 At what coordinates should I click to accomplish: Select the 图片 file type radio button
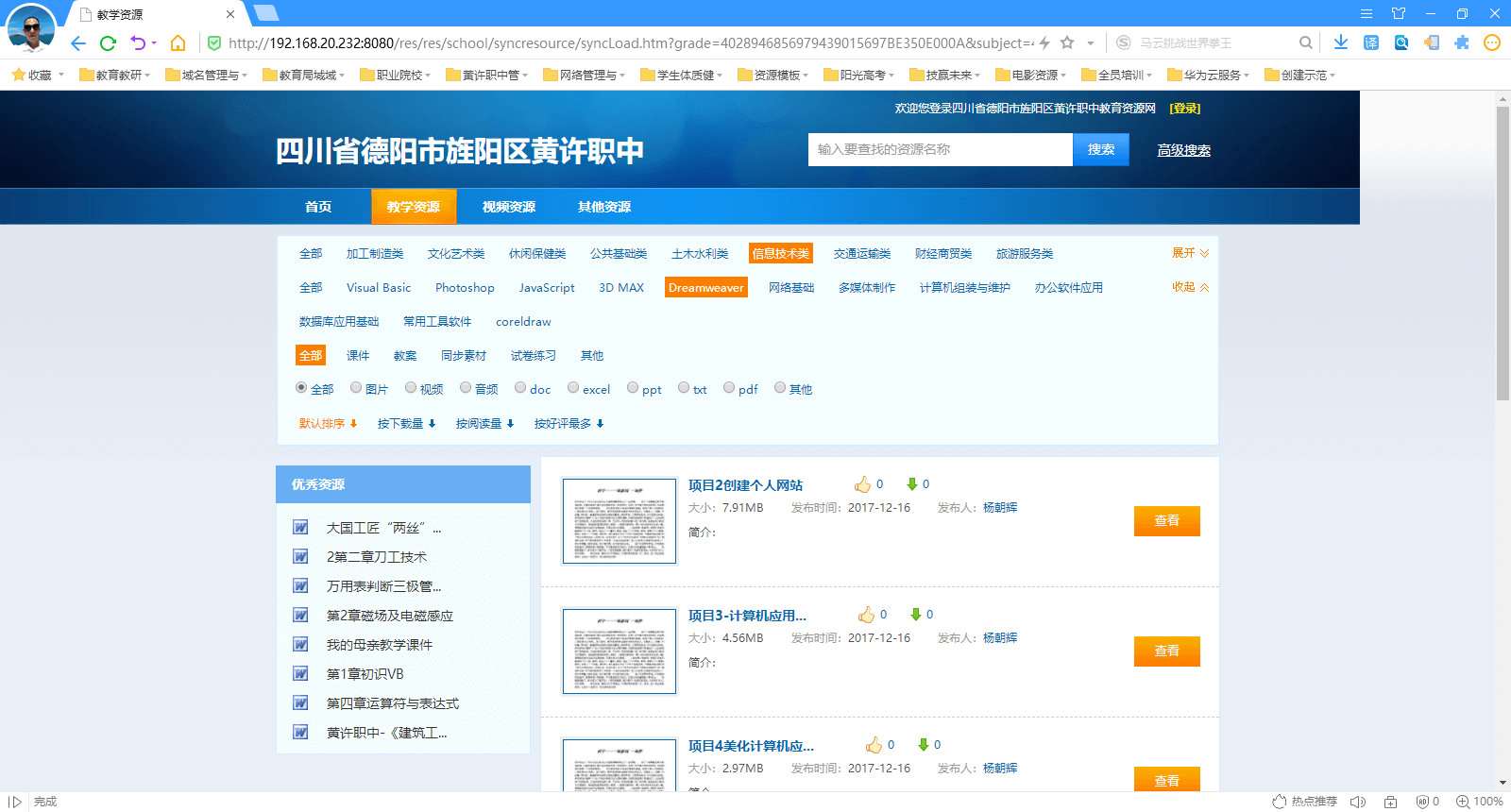click(356, 388)
